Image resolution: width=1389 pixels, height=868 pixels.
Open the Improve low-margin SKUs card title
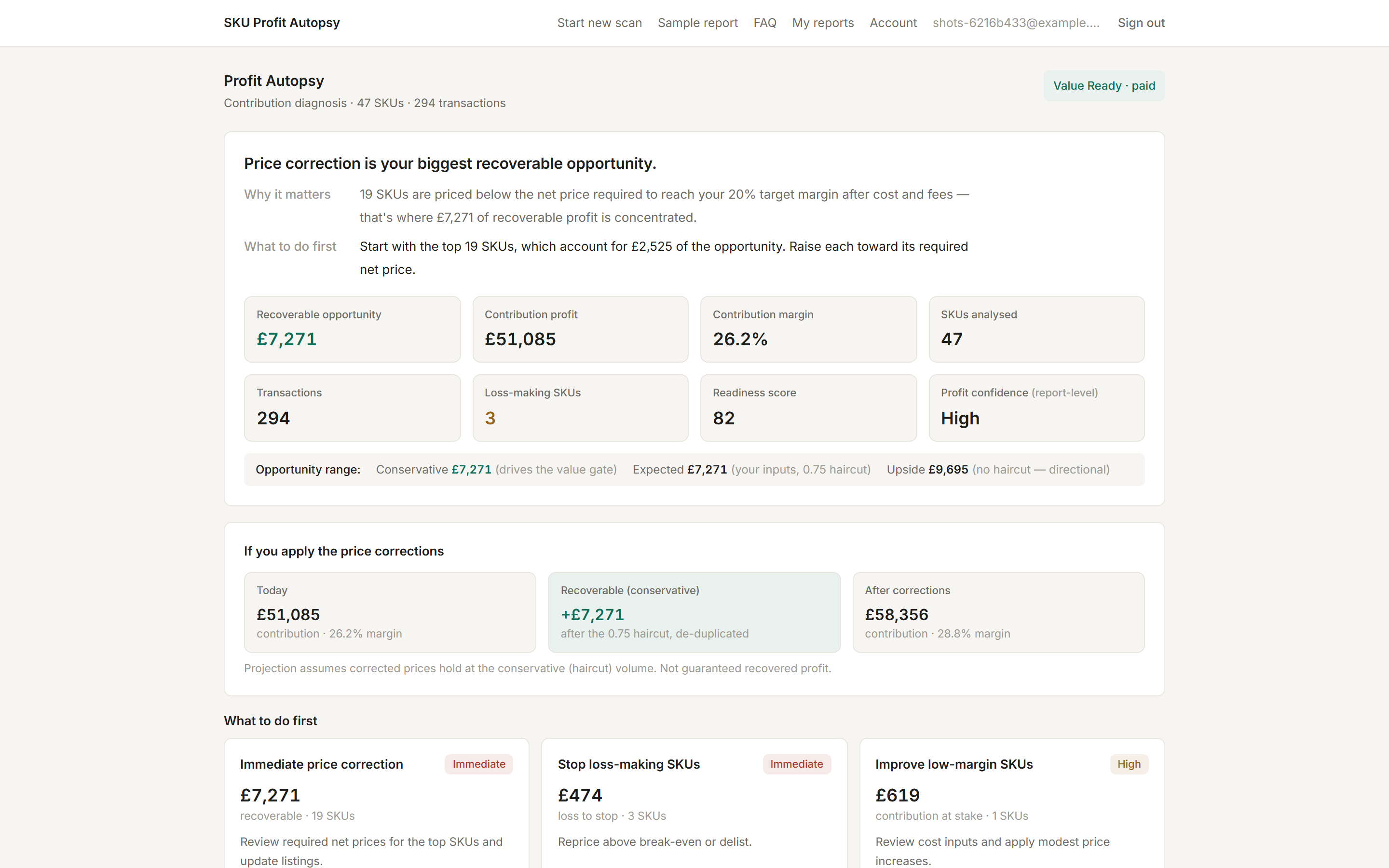(954, 765)
